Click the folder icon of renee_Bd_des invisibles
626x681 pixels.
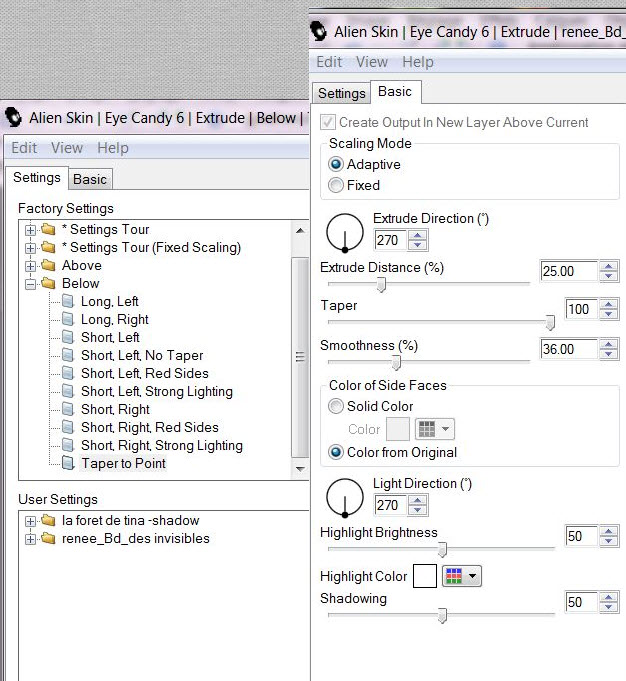click(48, 539)
